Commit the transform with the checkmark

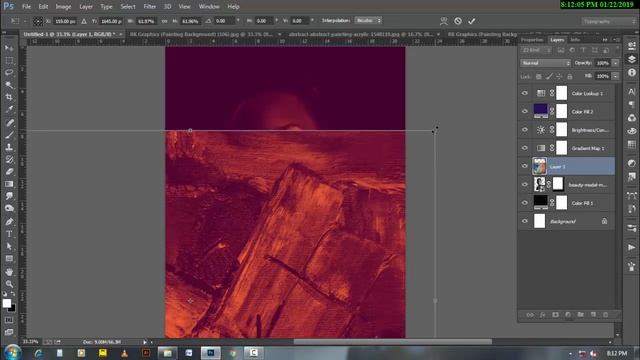[472, 21]
